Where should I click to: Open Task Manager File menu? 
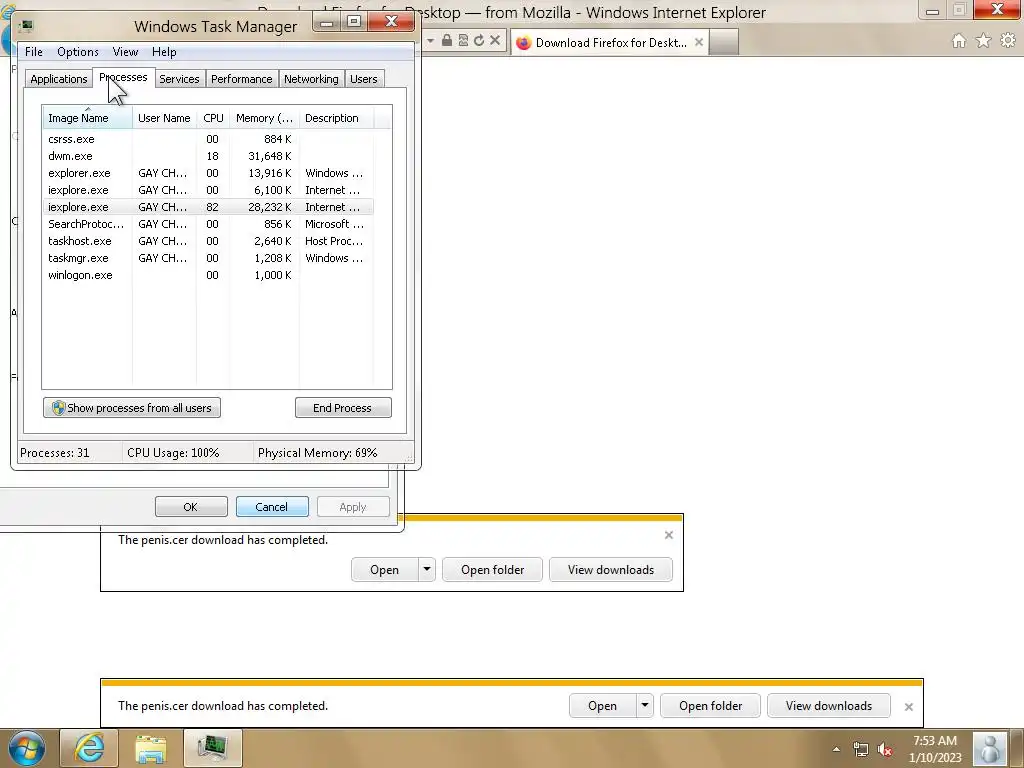pyautogui.click(x=33, y=52)
